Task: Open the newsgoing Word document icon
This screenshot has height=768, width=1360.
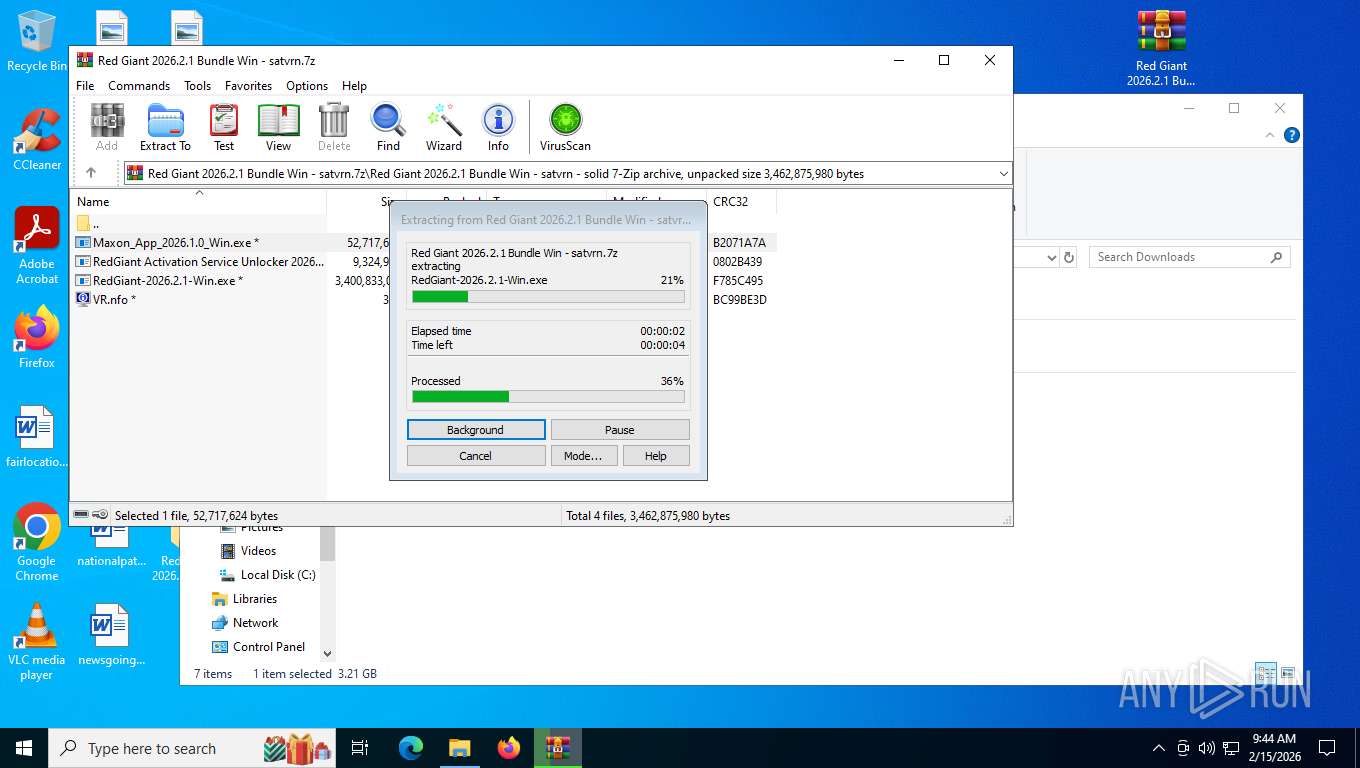Action: [x=111, y=635]
